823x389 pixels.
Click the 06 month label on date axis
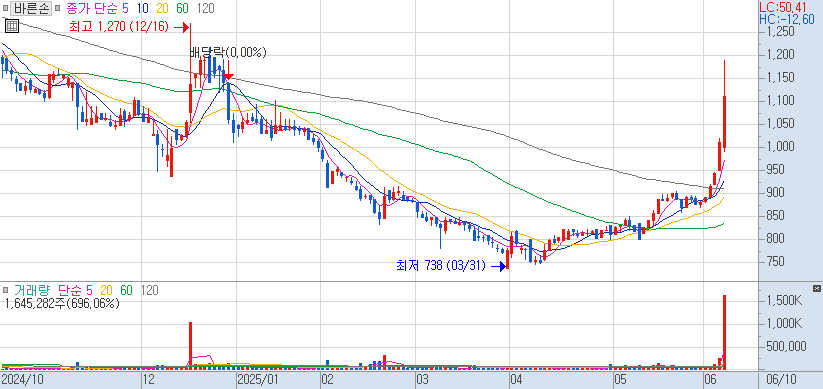711,379
